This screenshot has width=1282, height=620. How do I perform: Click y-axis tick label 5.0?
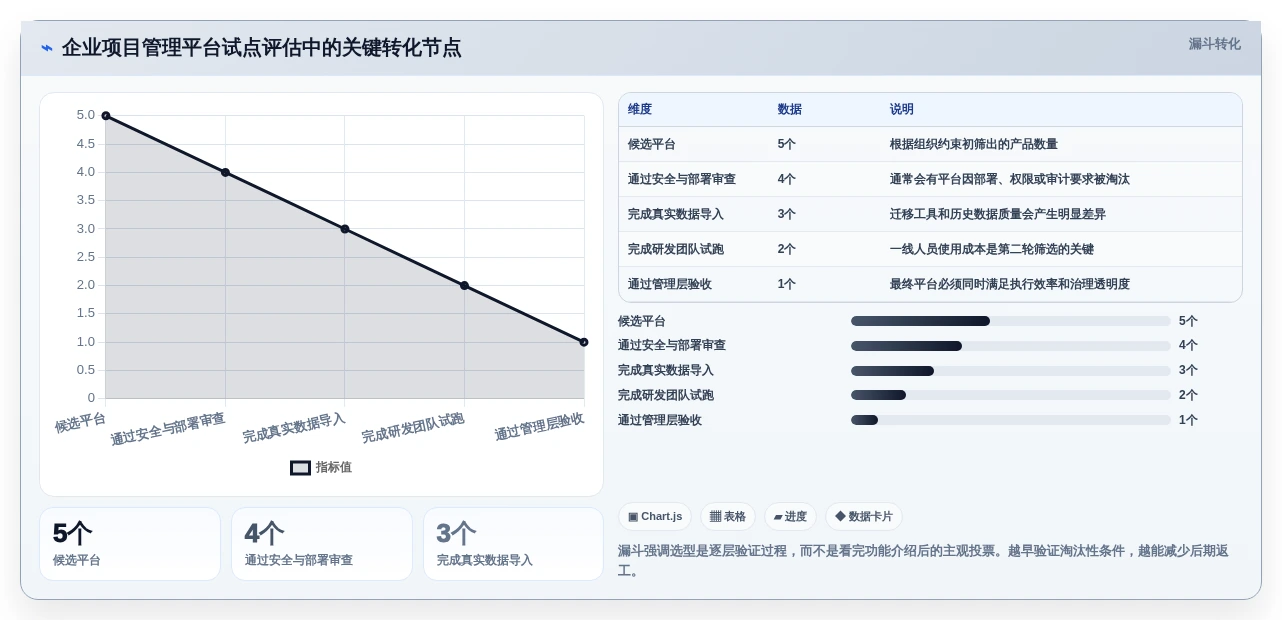[86, 115]
